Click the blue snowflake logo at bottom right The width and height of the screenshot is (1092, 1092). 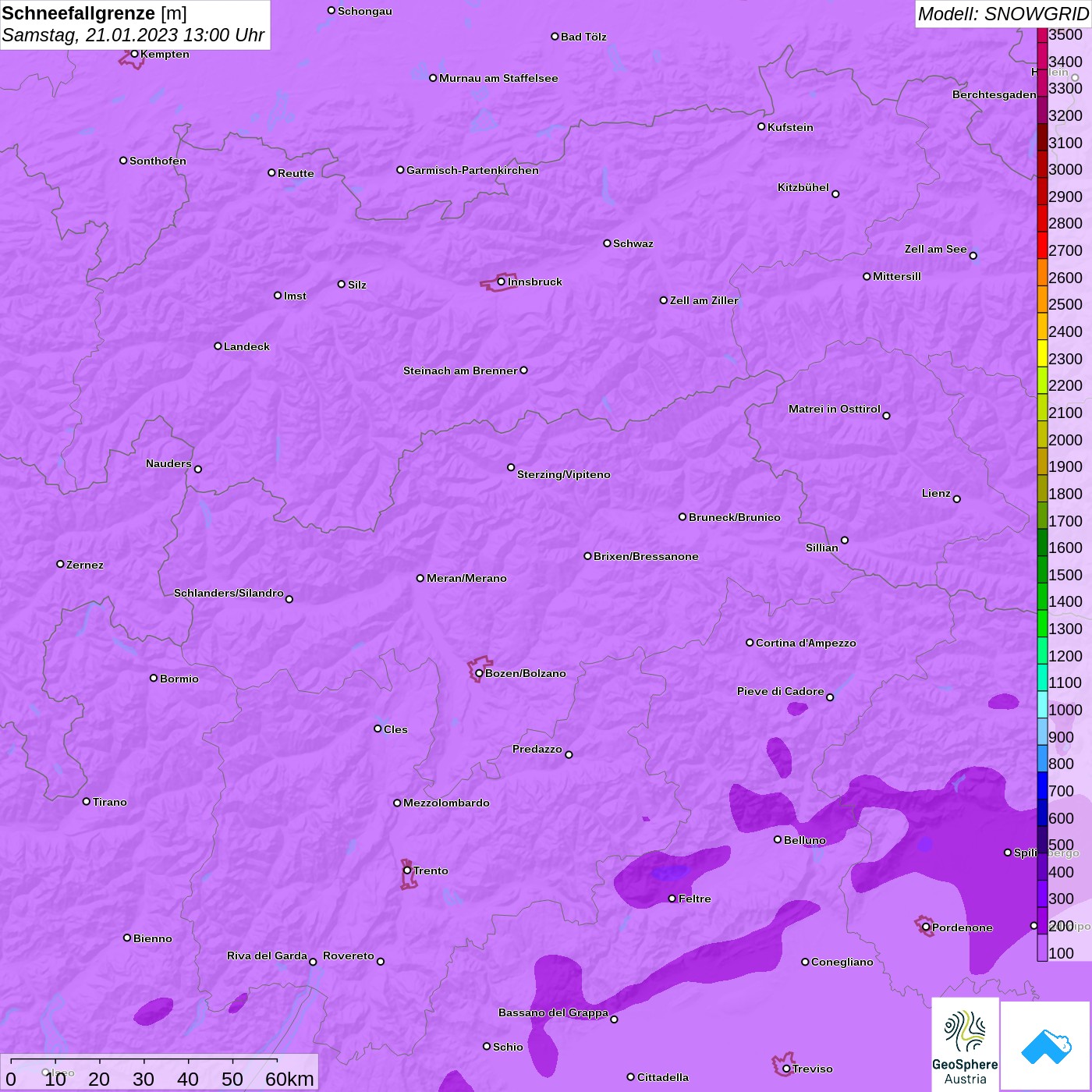pos(1046,1045)
